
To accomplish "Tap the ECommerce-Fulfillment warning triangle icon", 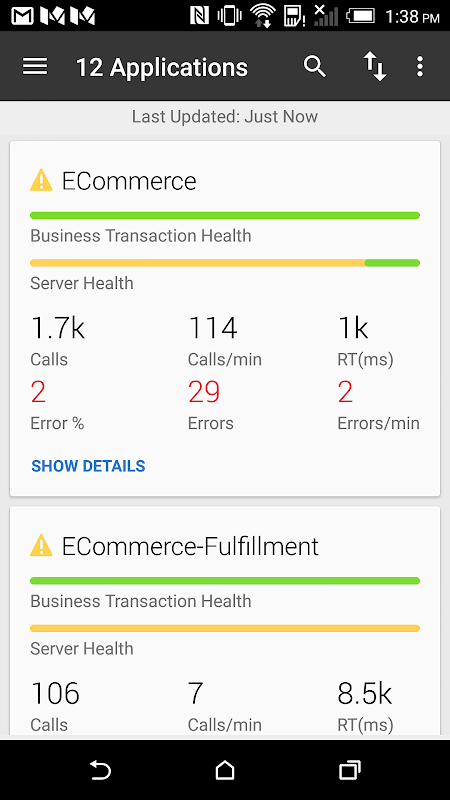I will pos(41,546).
